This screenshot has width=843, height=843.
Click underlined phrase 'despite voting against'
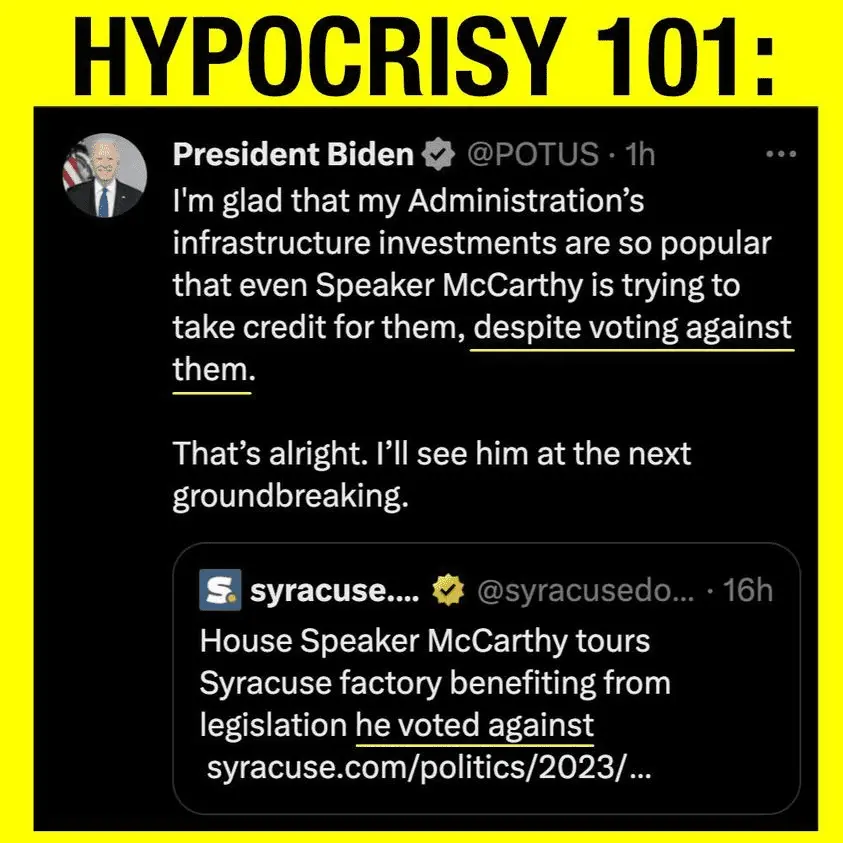pyautogui.click(x=632, y=328)
